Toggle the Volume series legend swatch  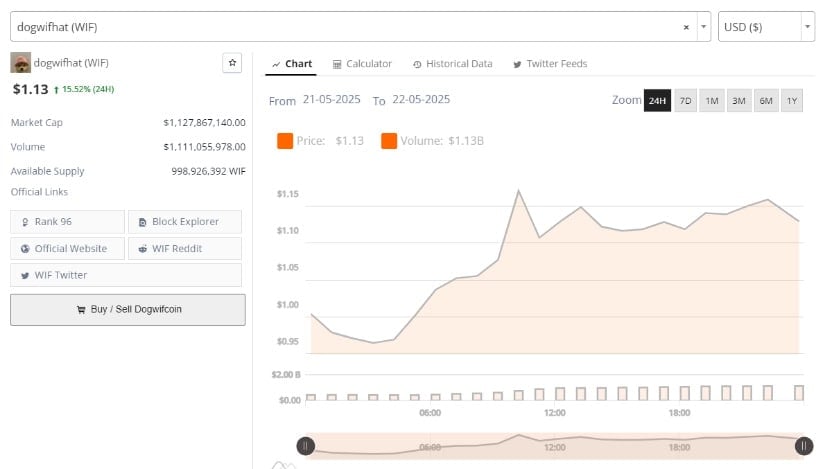coord(389,141)
